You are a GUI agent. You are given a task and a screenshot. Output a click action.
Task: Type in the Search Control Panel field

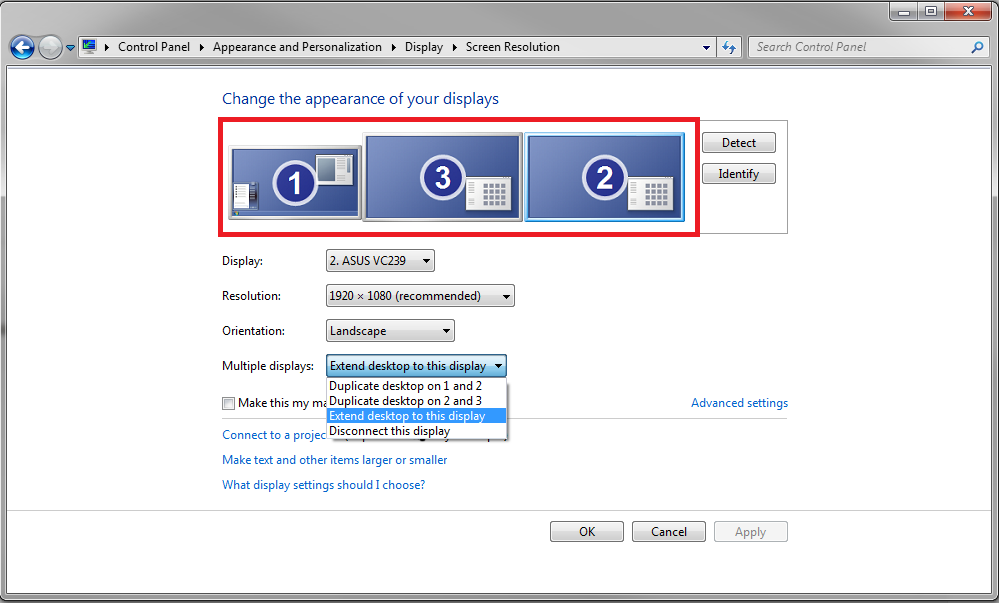pyautogui.click(x=860, y=47)
